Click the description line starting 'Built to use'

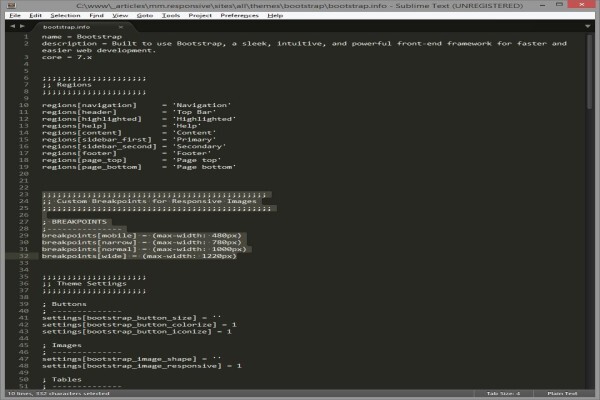[x=304, y=47]
